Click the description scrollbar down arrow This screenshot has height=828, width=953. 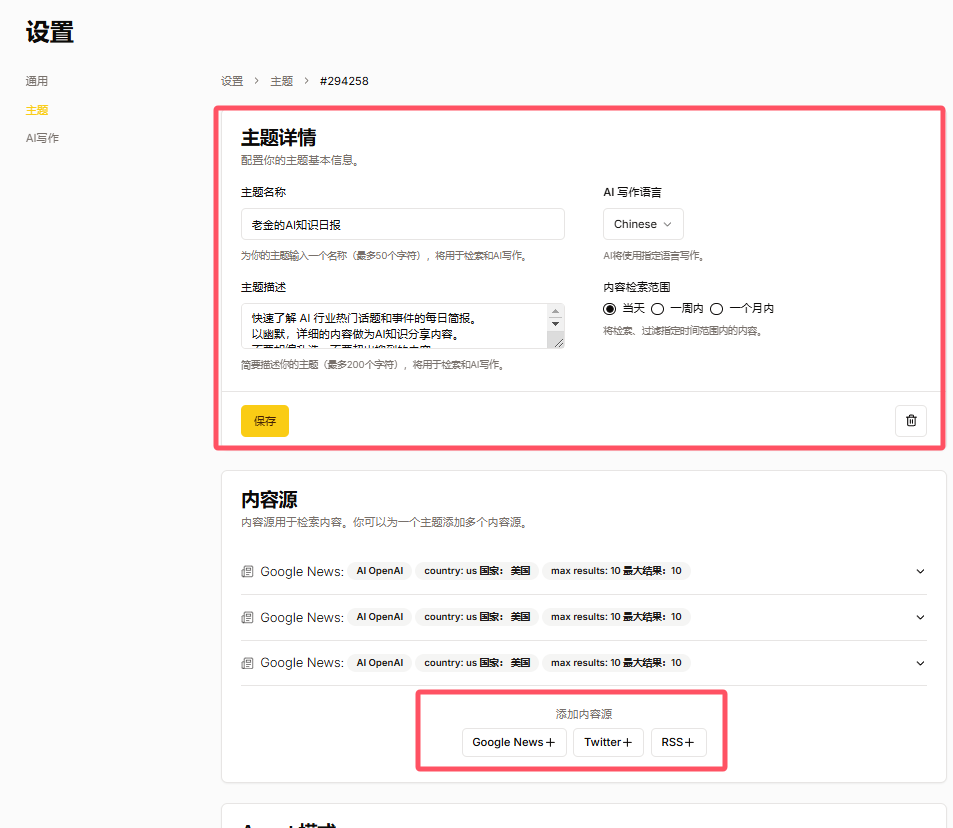(555, 324)
